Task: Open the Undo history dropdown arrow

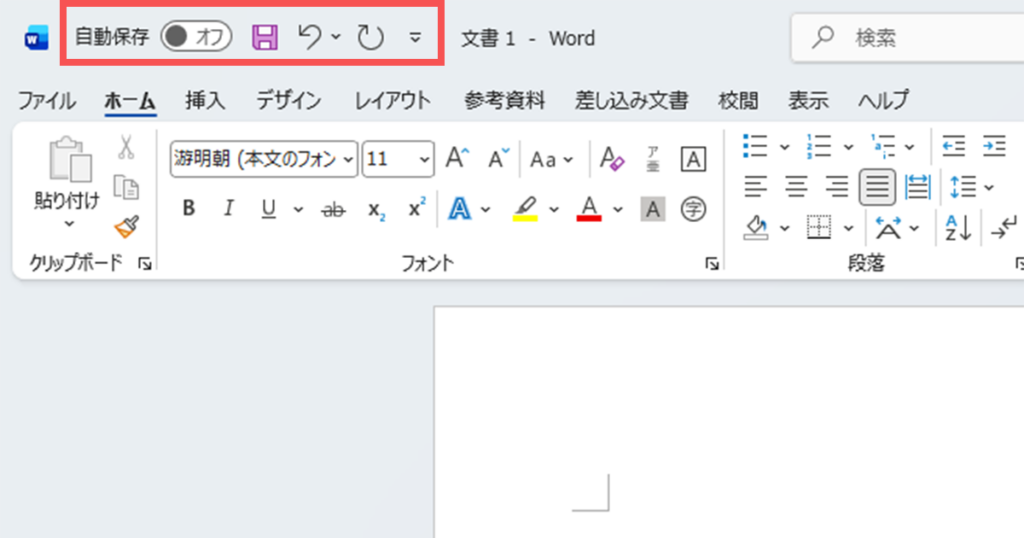Action: point(336,37)
